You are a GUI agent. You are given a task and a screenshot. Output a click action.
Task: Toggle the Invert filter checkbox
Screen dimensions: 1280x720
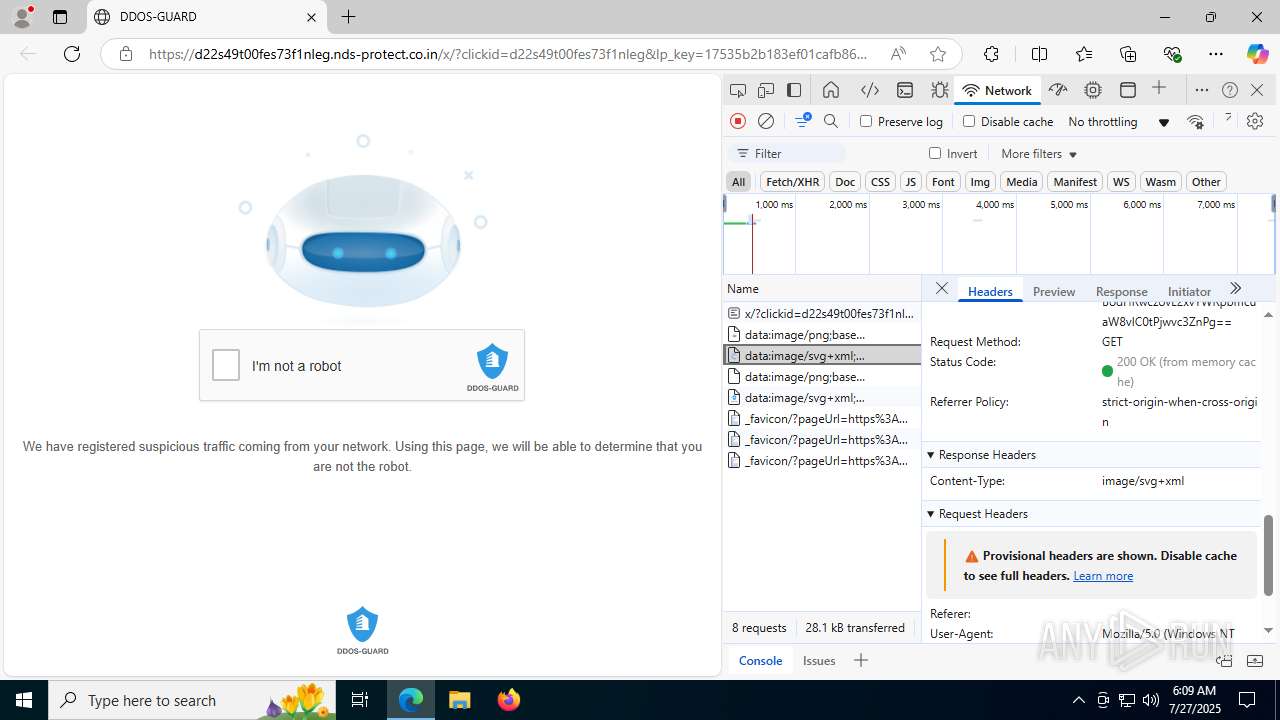[x=935, y=153]
